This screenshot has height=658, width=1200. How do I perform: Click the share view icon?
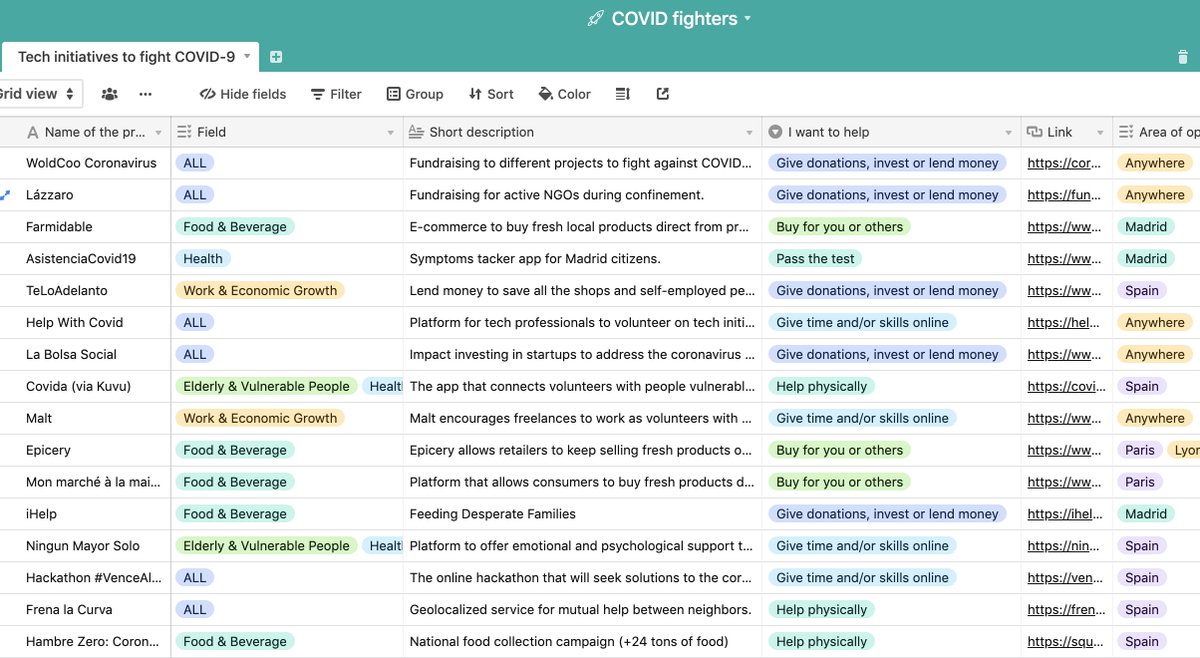coord(663,94)
